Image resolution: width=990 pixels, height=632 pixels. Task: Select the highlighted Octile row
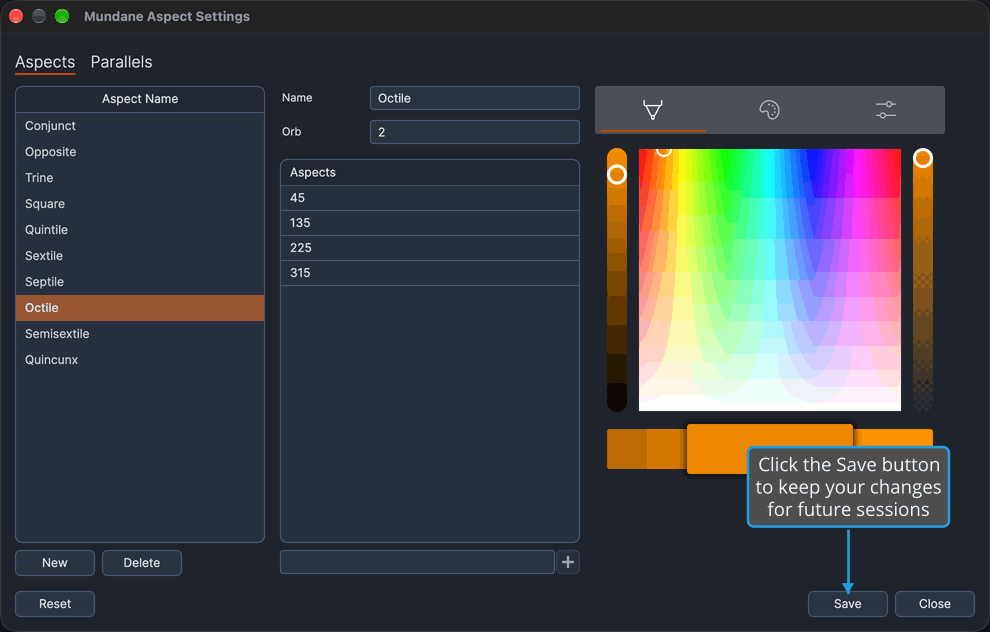click(140, 307)
